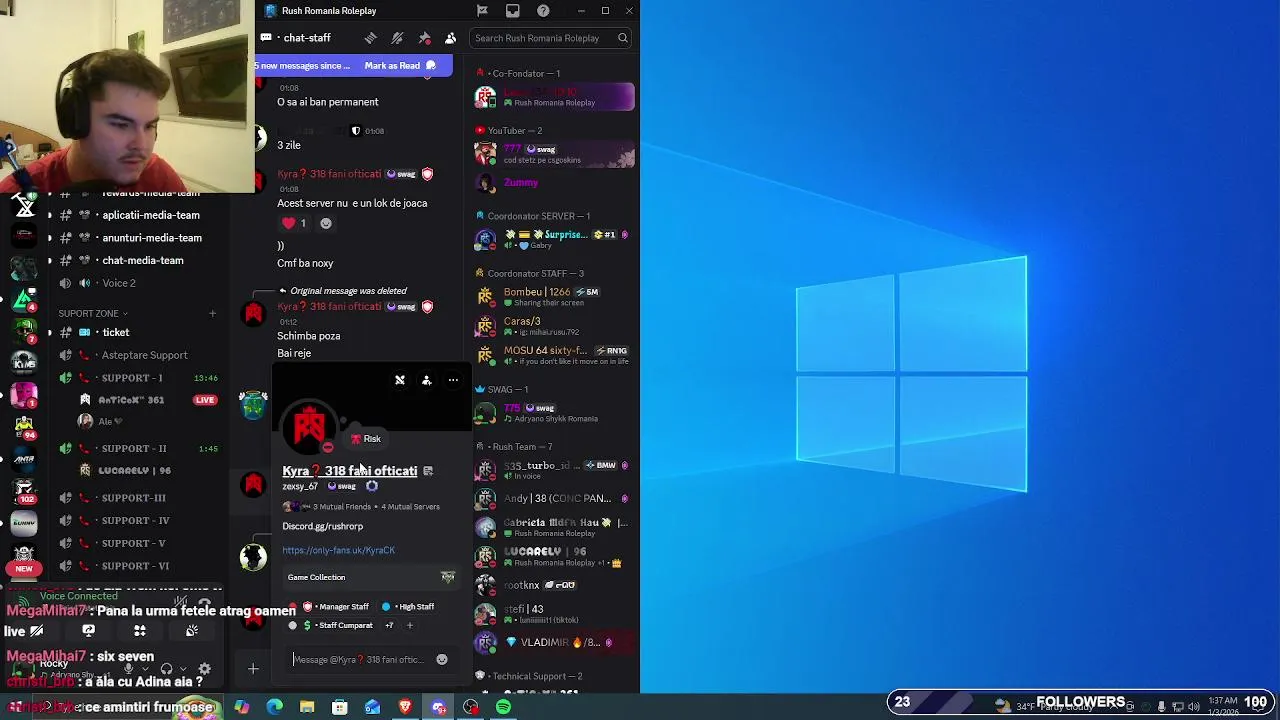Screen dimensions: 1280x720
Task: Click Mark as Read button
Action: tap(400, 66)
